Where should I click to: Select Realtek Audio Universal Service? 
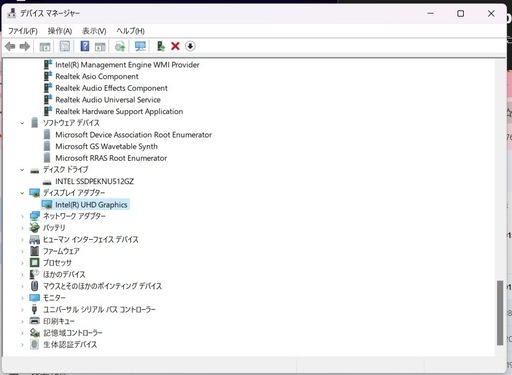pos(108,100)
